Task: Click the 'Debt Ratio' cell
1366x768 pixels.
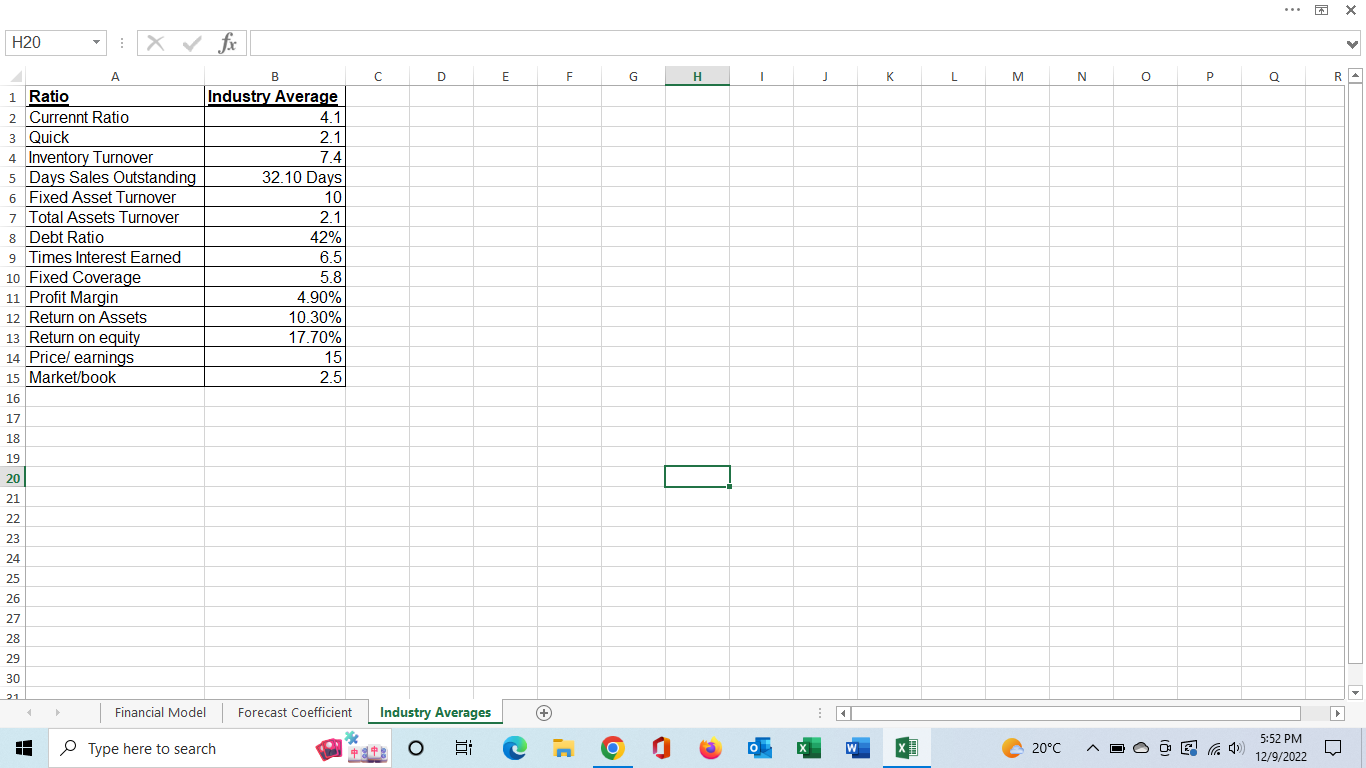Action: pyautogui.click(x=115, y=237)
